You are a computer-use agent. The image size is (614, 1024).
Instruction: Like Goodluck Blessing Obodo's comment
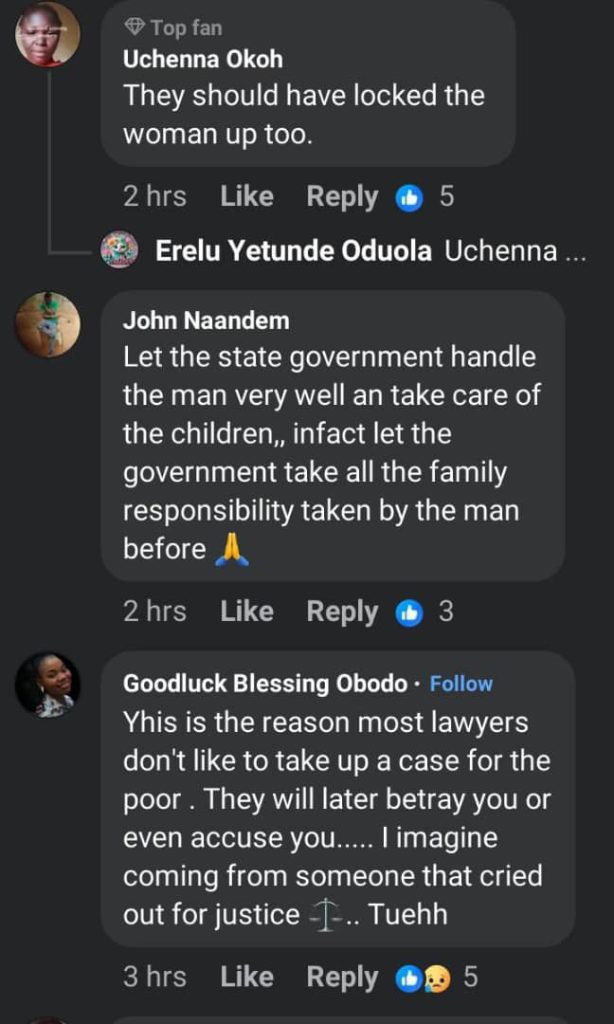[x=247, y=977]
